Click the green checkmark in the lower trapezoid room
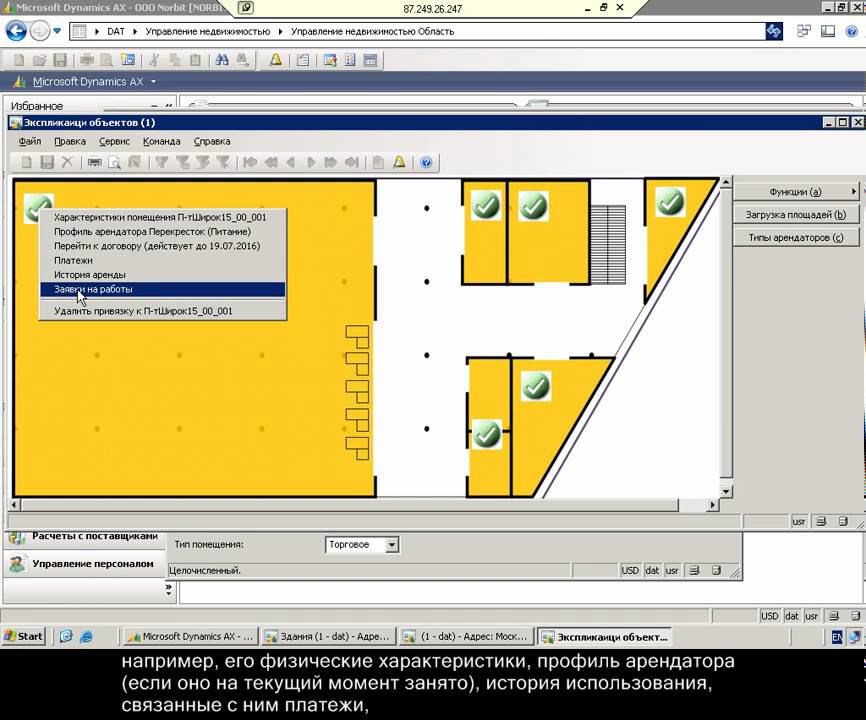Image resolution: width=866 pixels, height=720 pixels. point(536,385)
